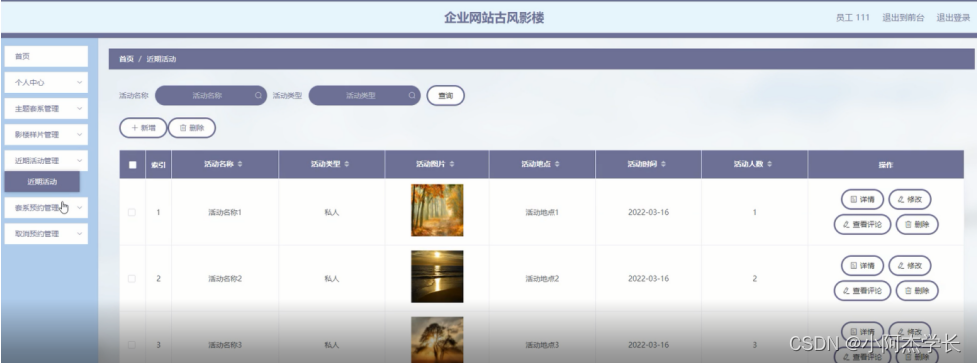
Task: Open 详情 for 活动名称2
Action: pos(862,265)
